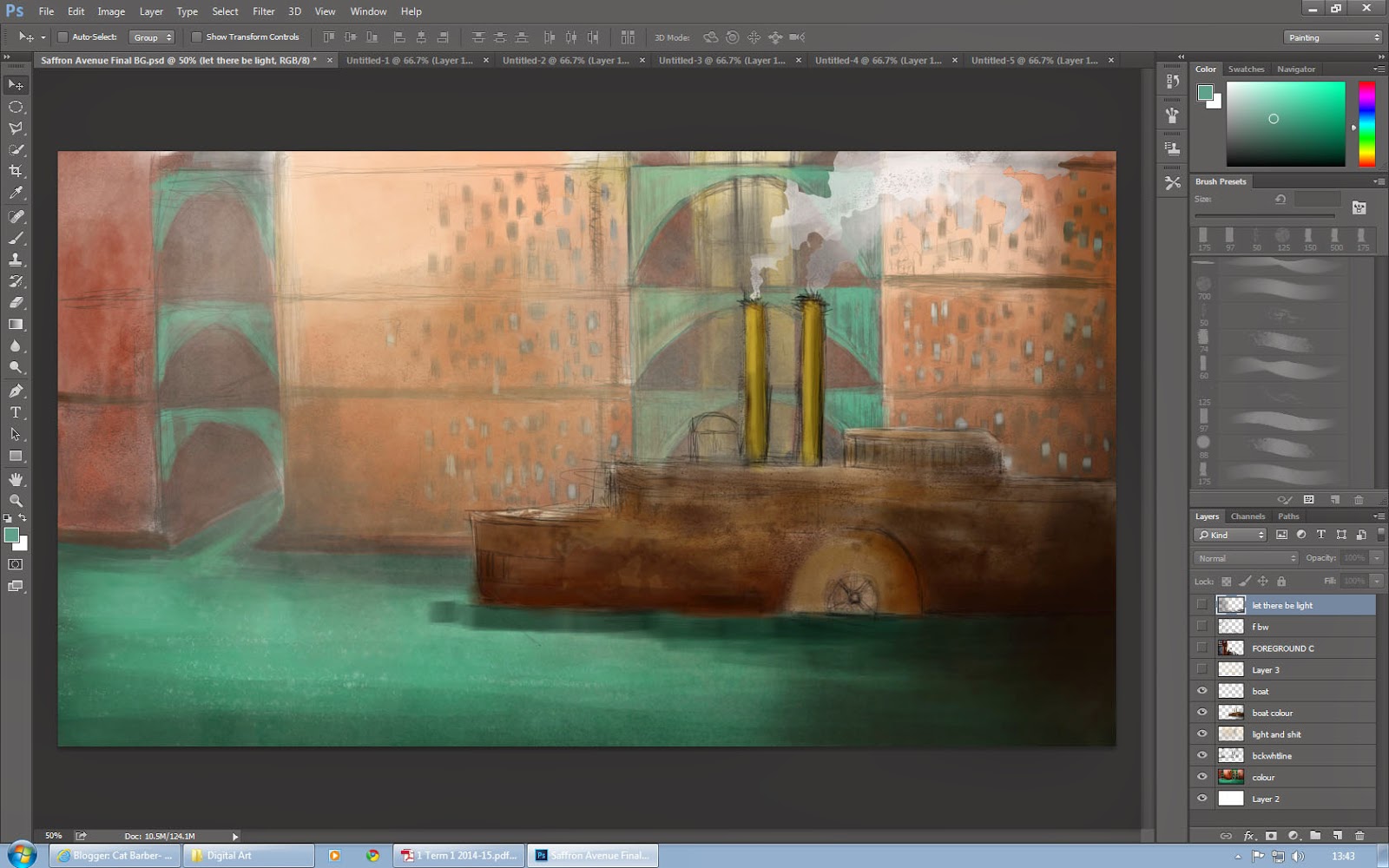
Task: Click the hue spectrum color strip
Action: tap(1366, 123)
